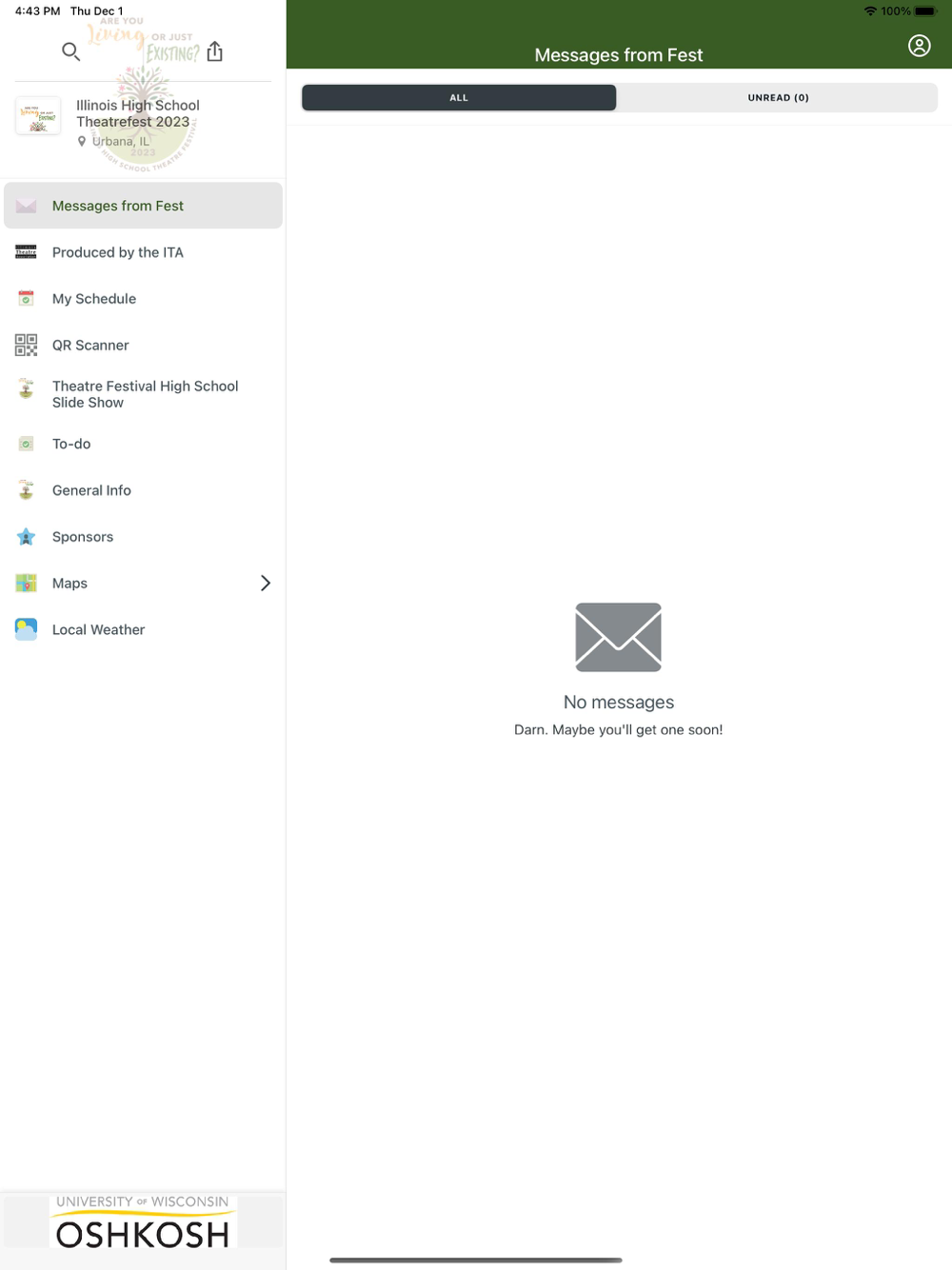Open the user profile icon
The width and height of the screenshot is (952, 1270).
[919, 46]
